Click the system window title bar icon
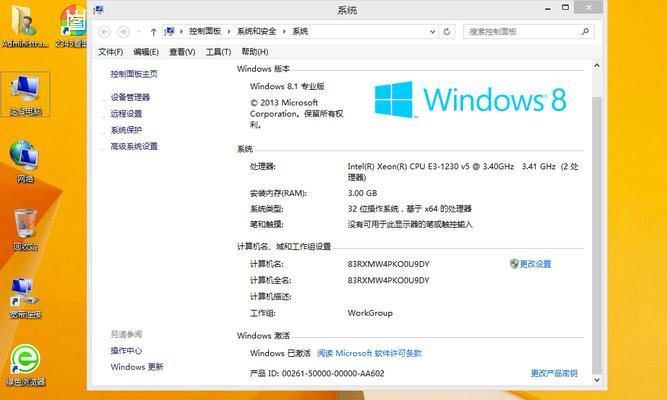This screenshot has height=400, width=667. [98, 9]
